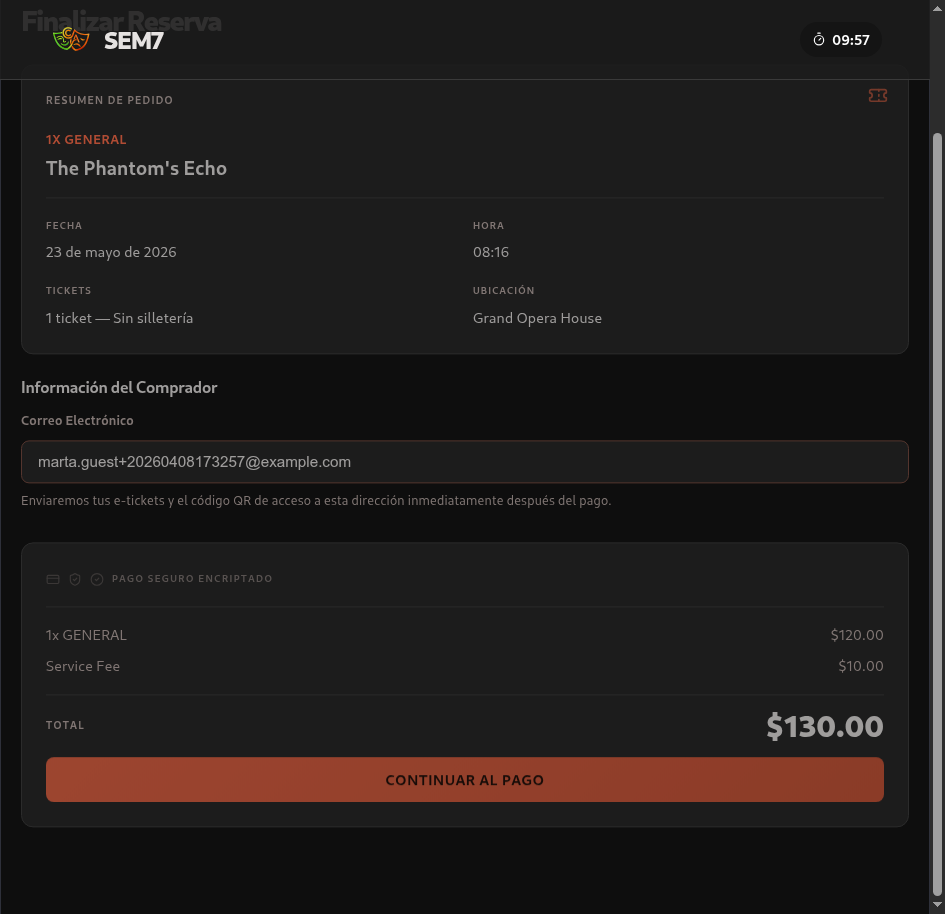Click the credit card icon

[x=53, y=579]
